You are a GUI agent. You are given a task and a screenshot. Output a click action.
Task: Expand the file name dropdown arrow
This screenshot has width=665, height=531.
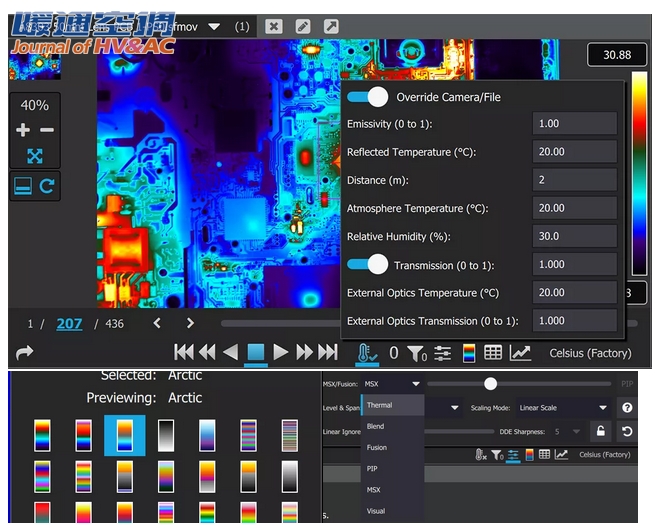pyautogui.click(x=214, y=27)
